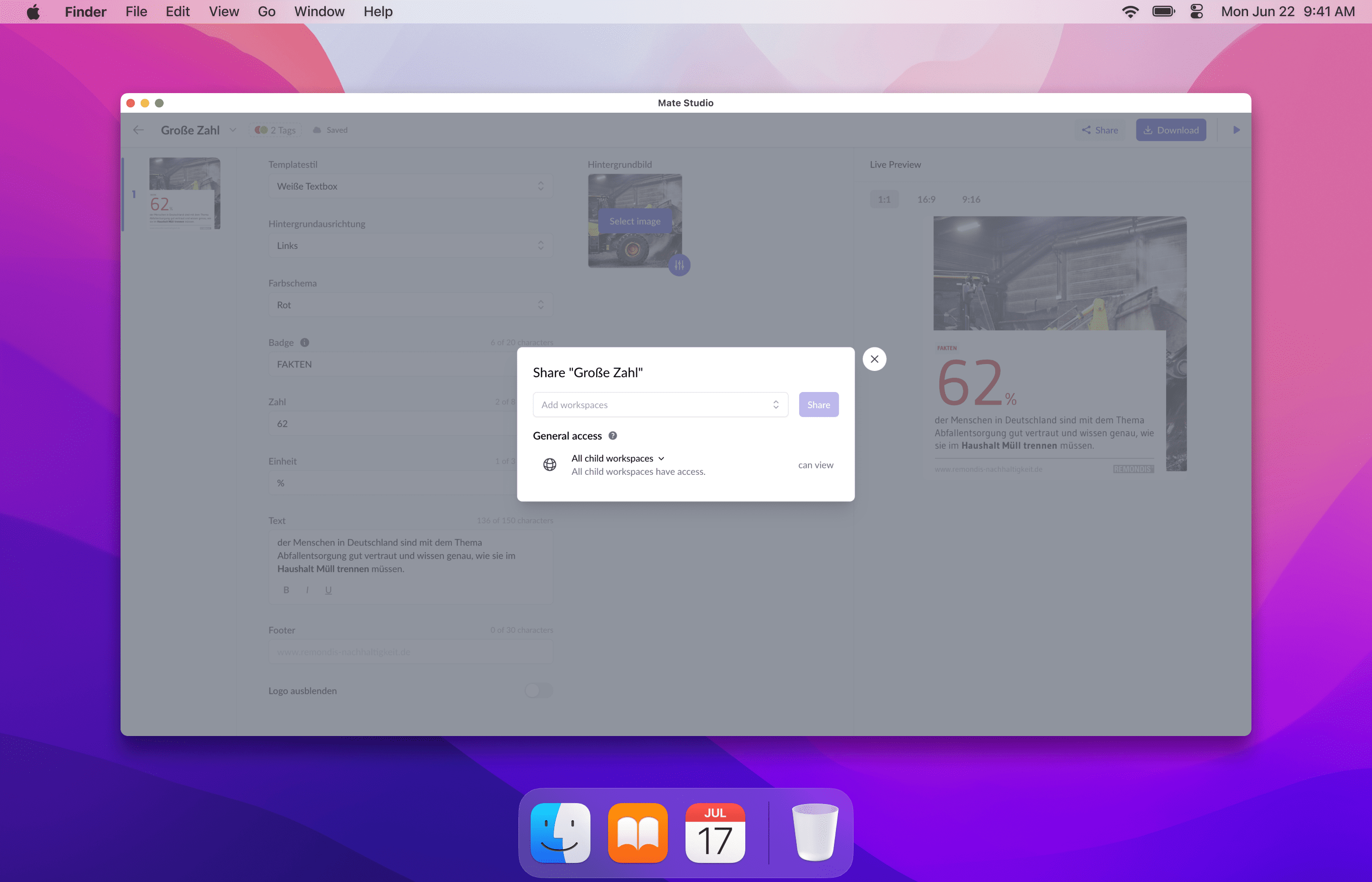Click the Select image button
1372x882 pixels.
click(x=635, y=221)
